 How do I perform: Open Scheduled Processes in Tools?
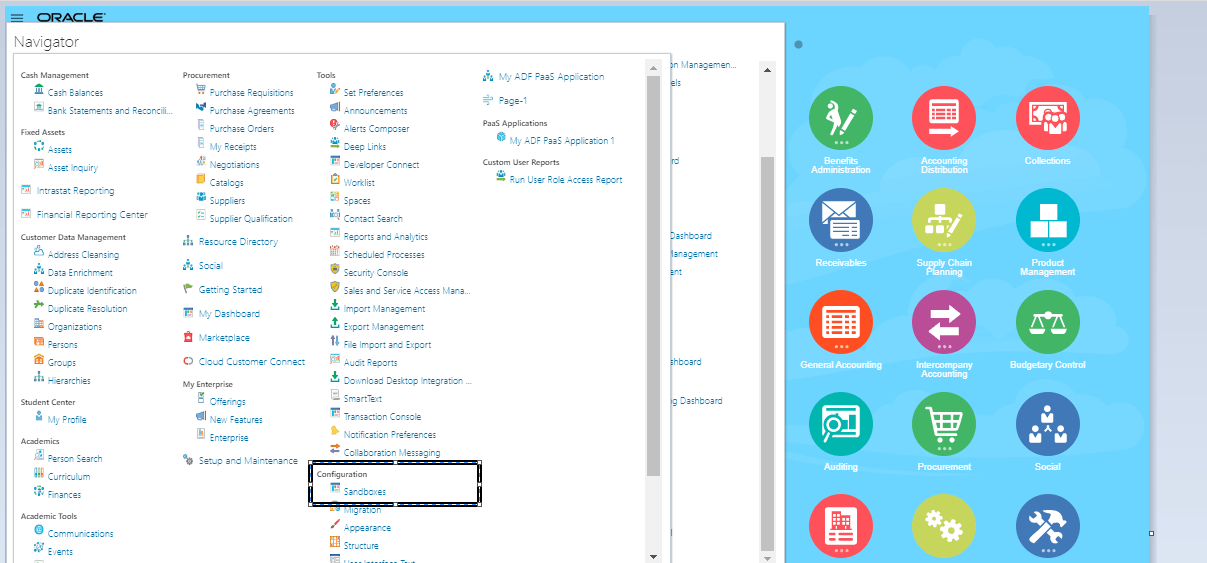click(383, 255)
